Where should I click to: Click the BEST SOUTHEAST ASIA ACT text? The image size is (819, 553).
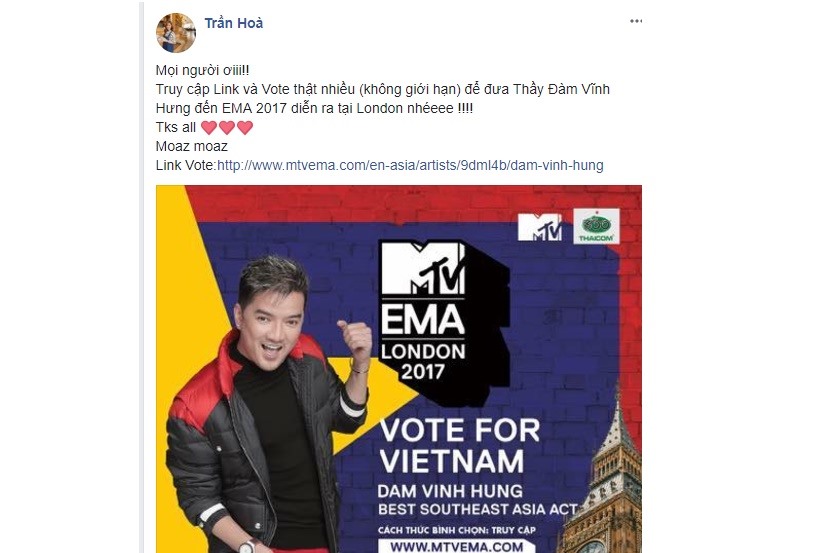(477, 509)
